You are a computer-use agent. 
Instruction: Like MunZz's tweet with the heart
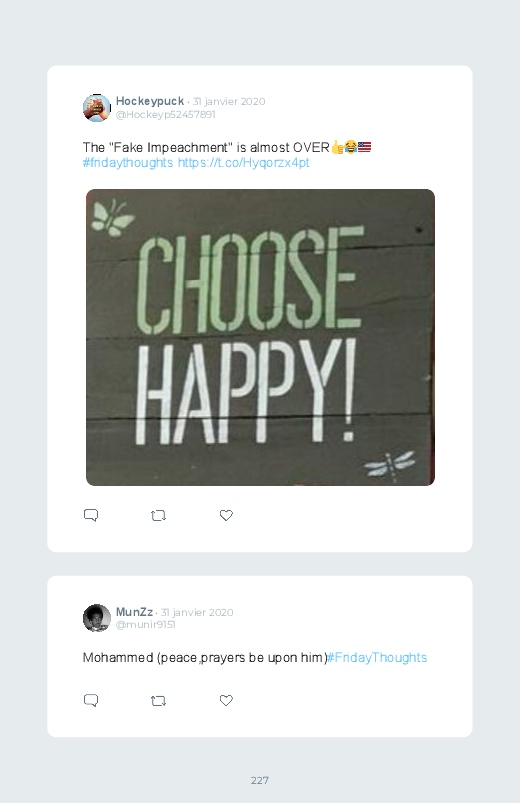(x=226, y=701)
